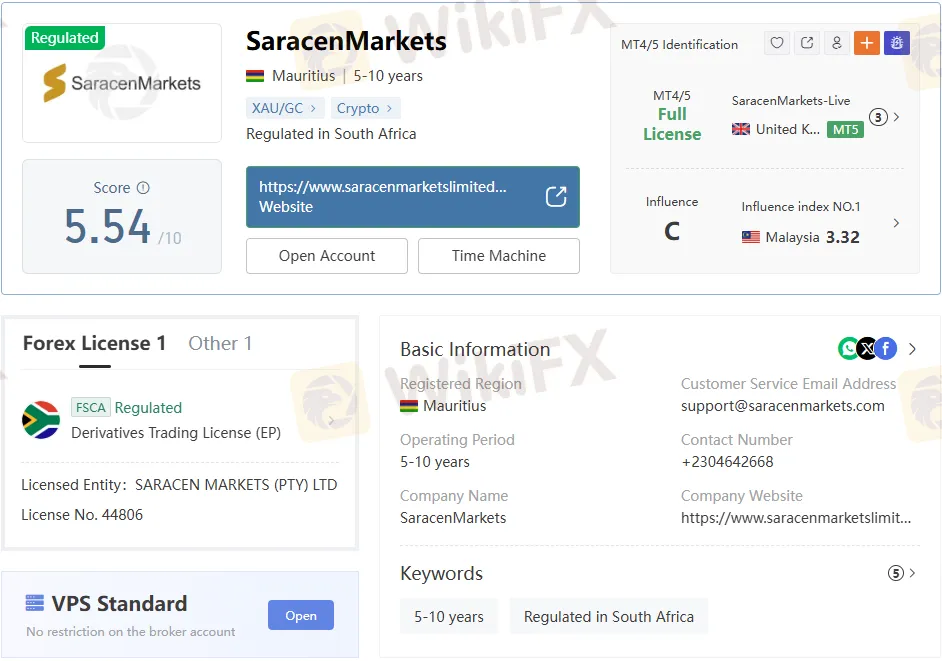The height and width of the screenshot is (661, 942).
Task: Open the WhatsApp social icon
Action: pyautogui.click(x=848, y=349)
